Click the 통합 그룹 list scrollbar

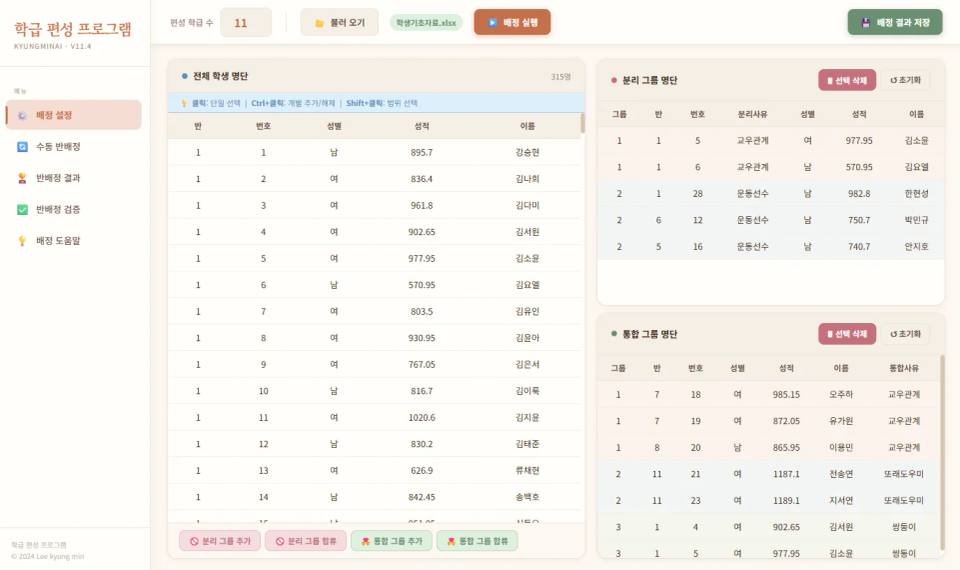pos(942,452)
